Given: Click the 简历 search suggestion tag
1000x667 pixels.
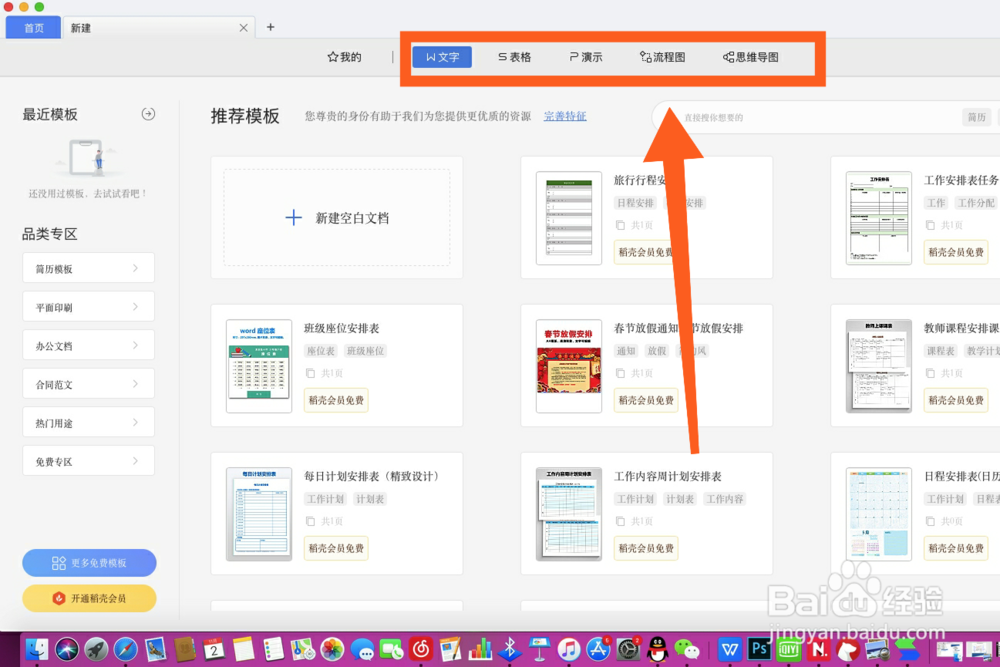Looking at the screenshot, I should pos(976,117).
